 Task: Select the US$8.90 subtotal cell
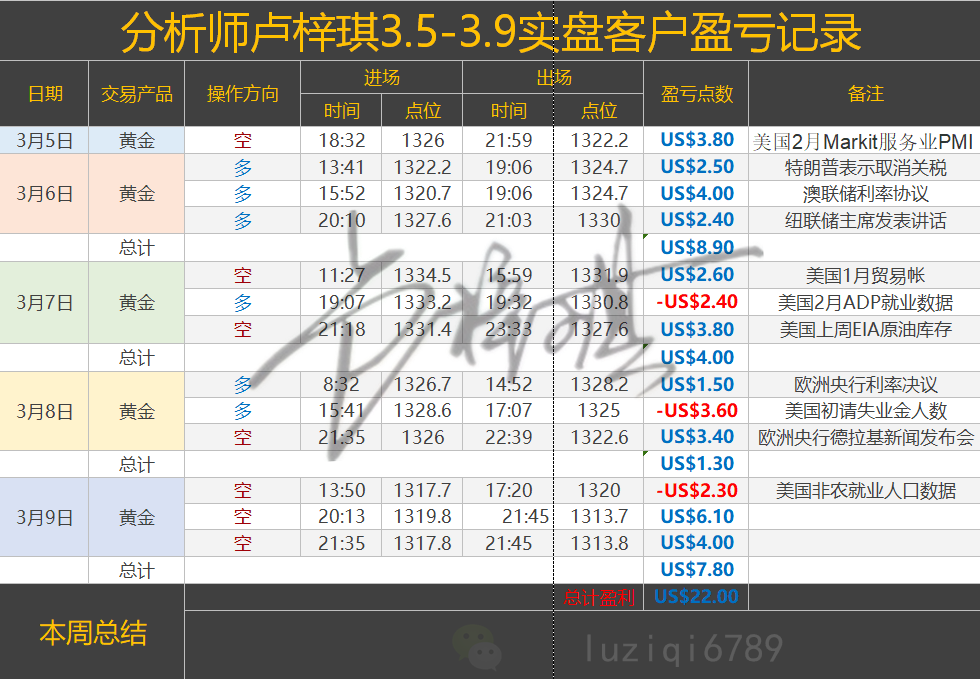click(697, 247)
